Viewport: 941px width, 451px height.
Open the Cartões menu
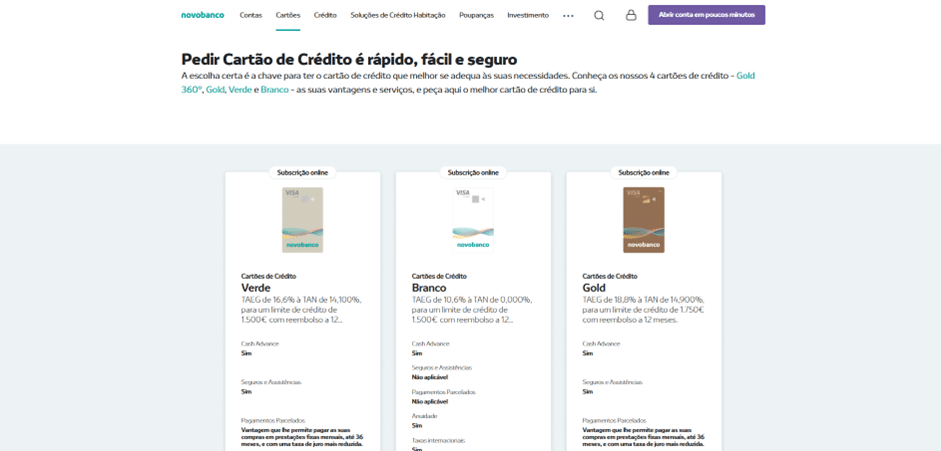288,16
